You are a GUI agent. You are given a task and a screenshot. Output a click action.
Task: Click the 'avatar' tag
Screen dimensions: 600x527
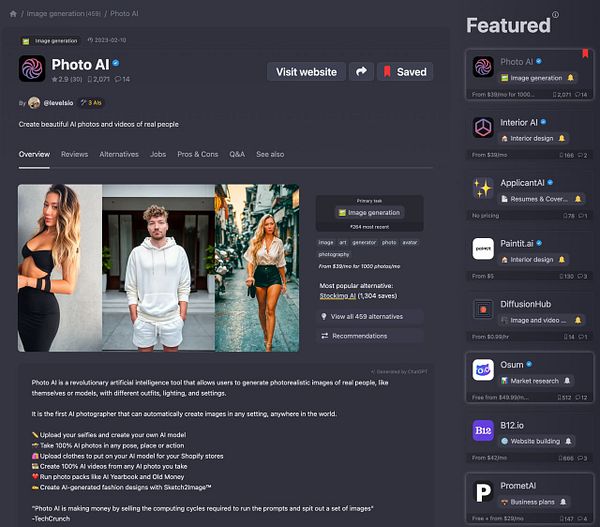[x=409, y=243]
